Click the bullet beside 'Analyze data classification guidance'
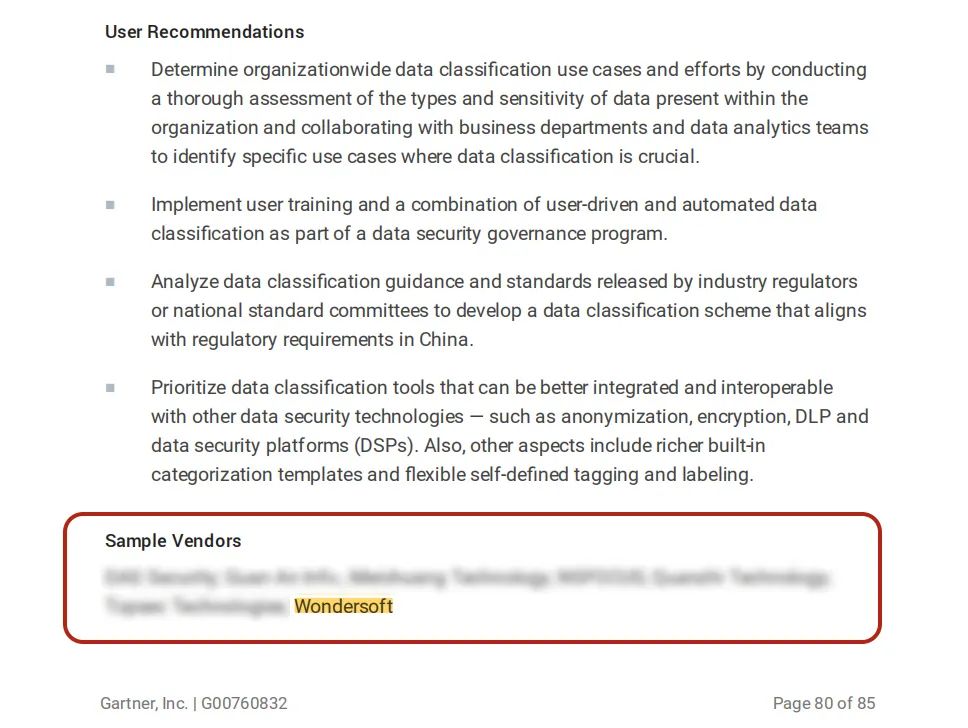968x728 pixels. [110, 282]
